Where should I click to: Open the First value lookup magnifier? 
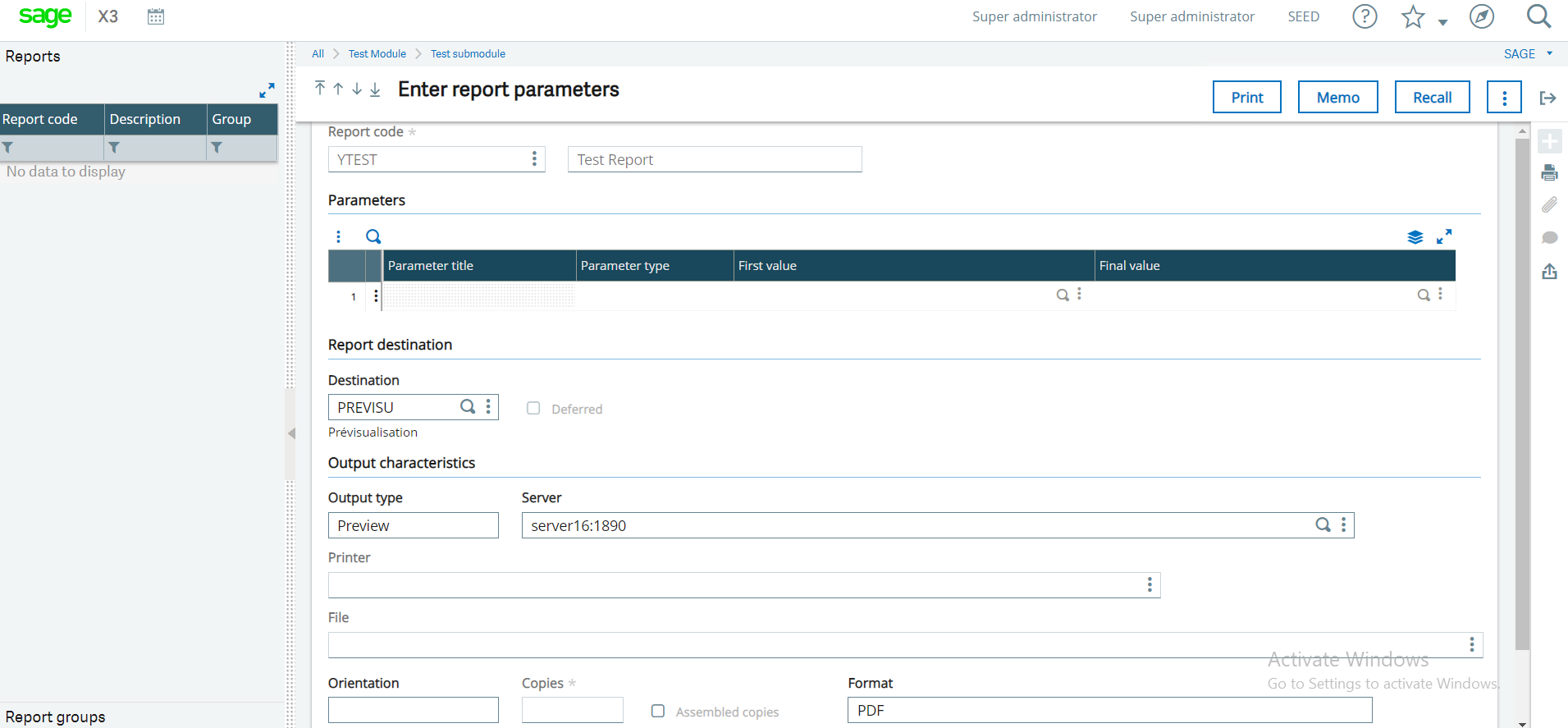(1063, 295)
